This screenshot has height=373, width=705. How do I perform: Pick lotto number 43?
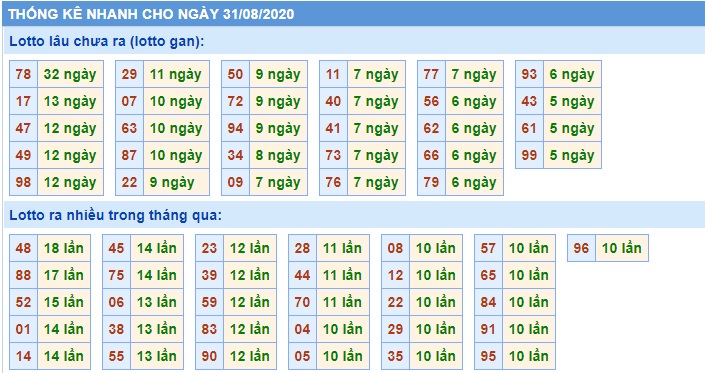tap(530, 101)
